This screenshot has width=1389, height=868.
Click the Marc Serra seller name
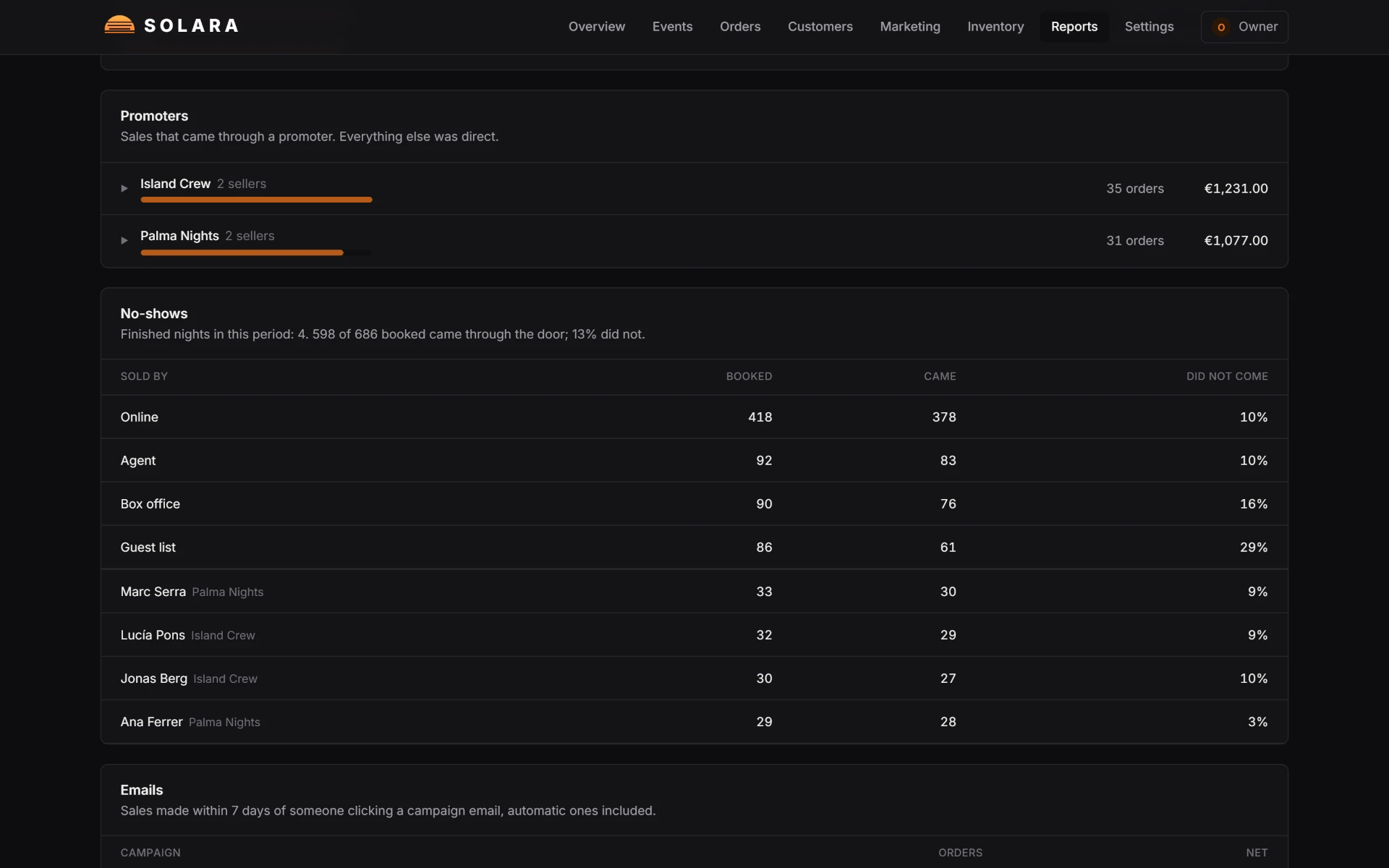[153, 591]
